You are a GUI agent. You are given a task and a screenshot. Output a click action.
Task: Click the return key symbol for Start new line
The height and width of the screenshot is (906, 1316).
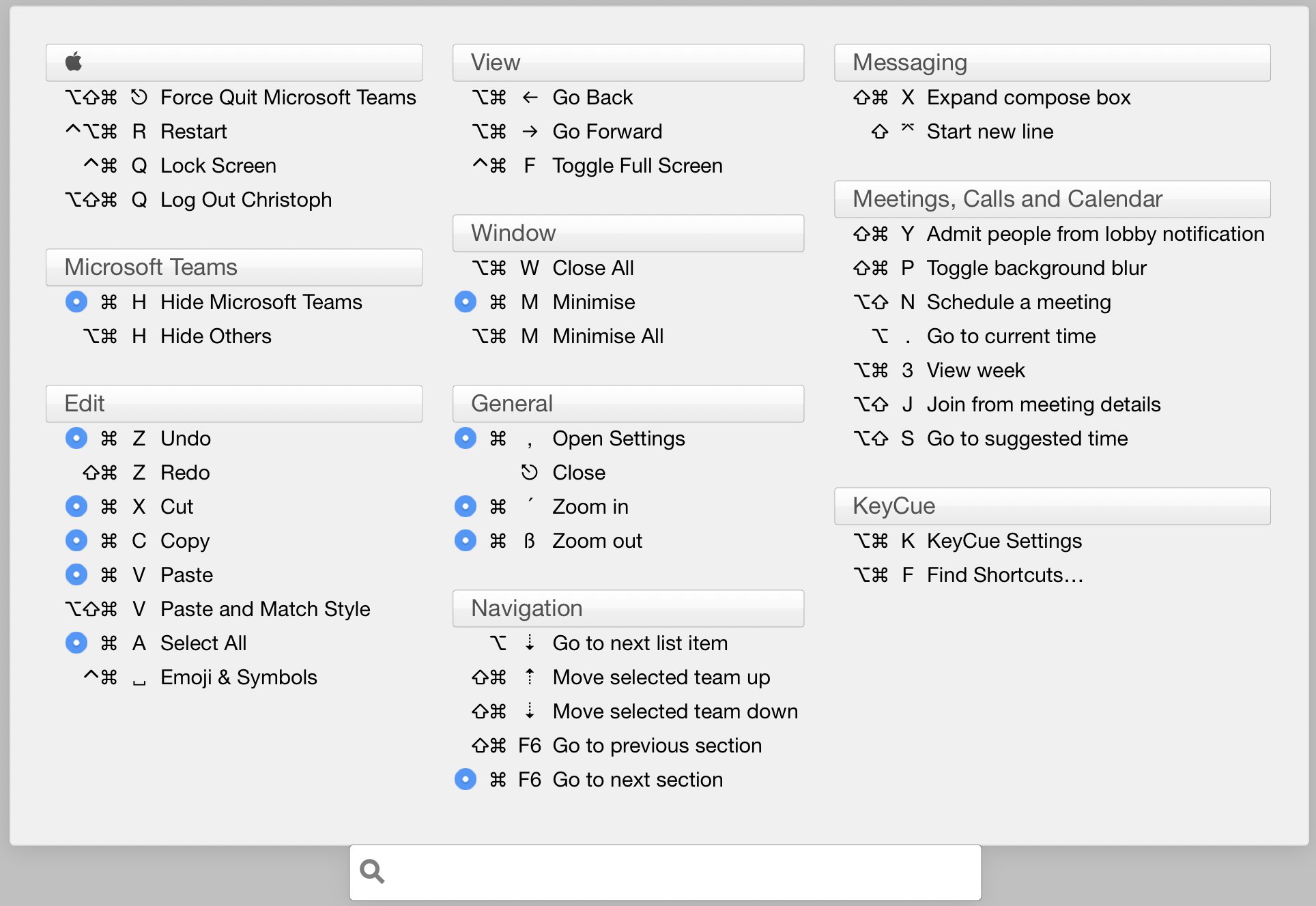pyautogui.click(x=908, y=127)
